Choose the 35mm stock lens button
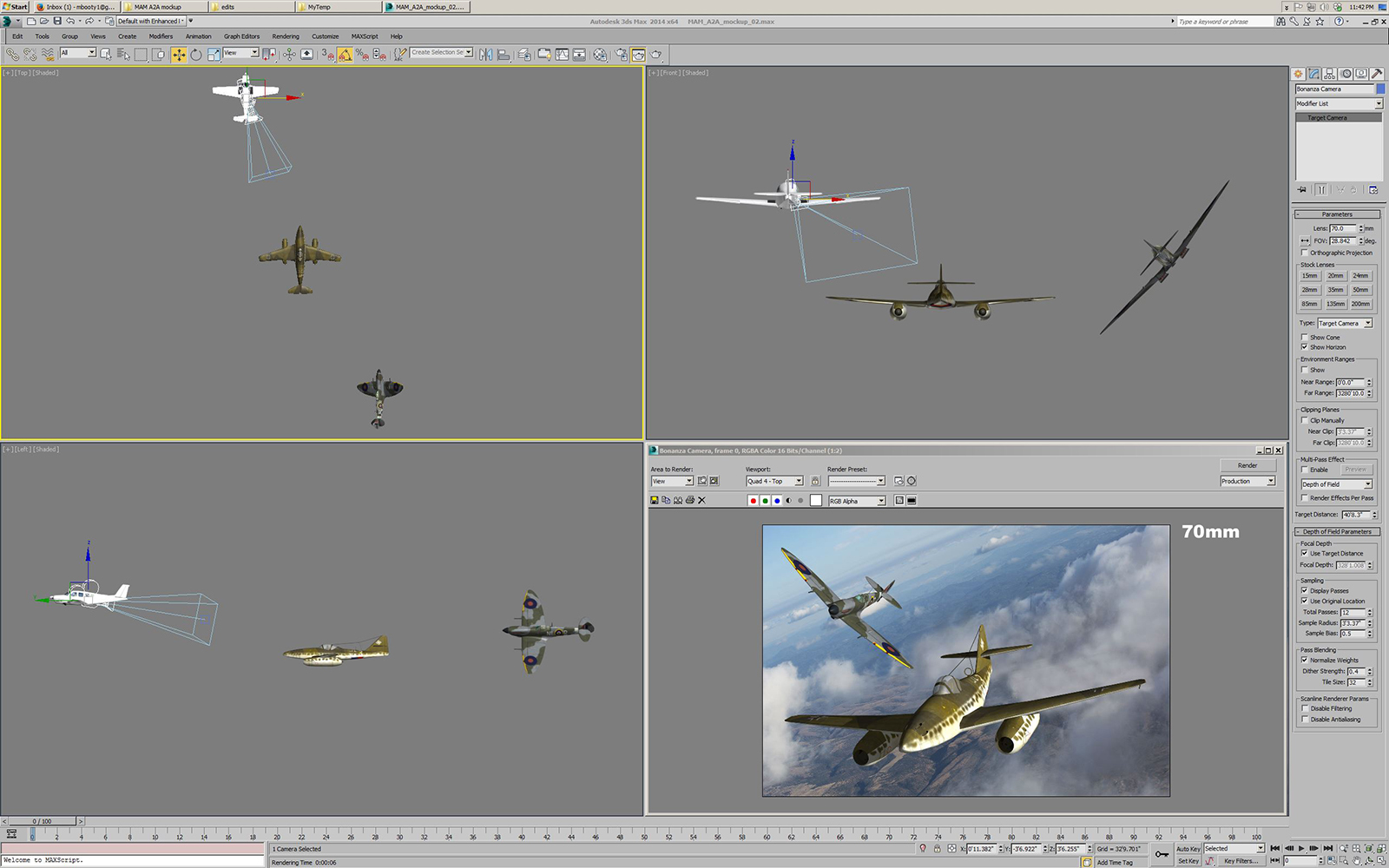This screenshot has height=868, width=1389. pos(1335,290)
